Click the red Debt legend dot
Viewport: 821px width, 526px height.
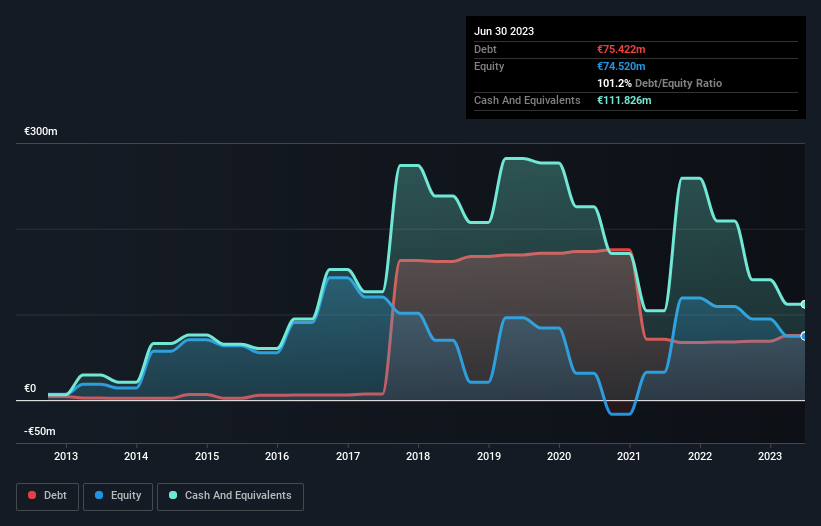point(31,496)
